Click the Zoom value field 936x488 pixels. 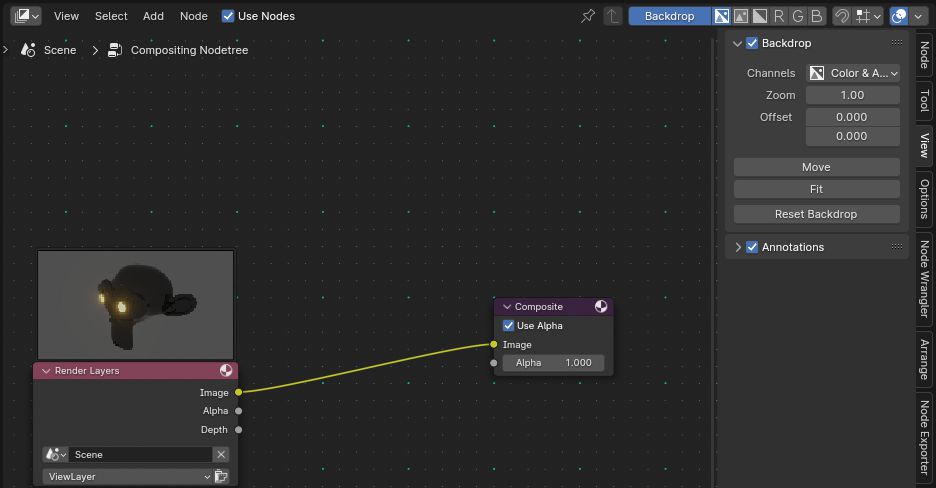coord(852,95)
